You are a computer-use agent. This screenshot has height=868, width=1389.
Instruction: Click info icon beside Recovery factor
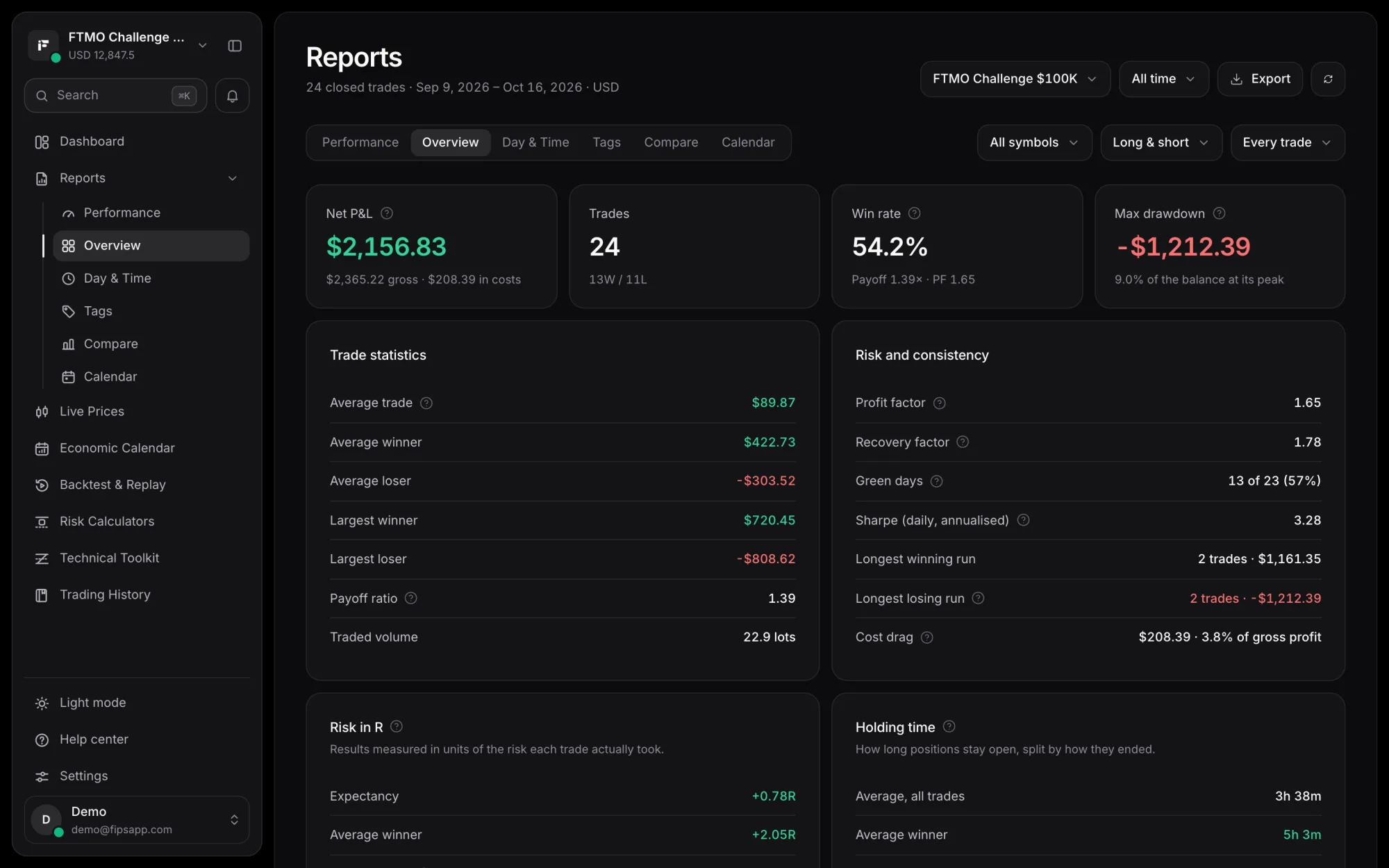point(963,442)
